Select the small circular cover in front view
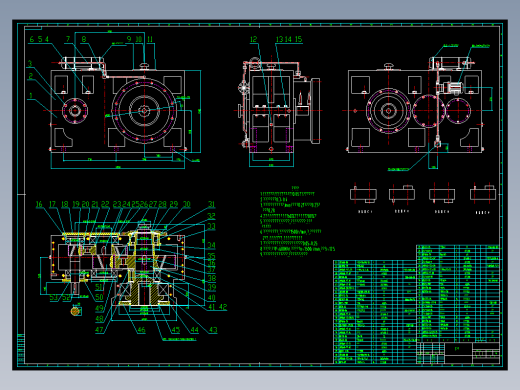 click(75, 111)
